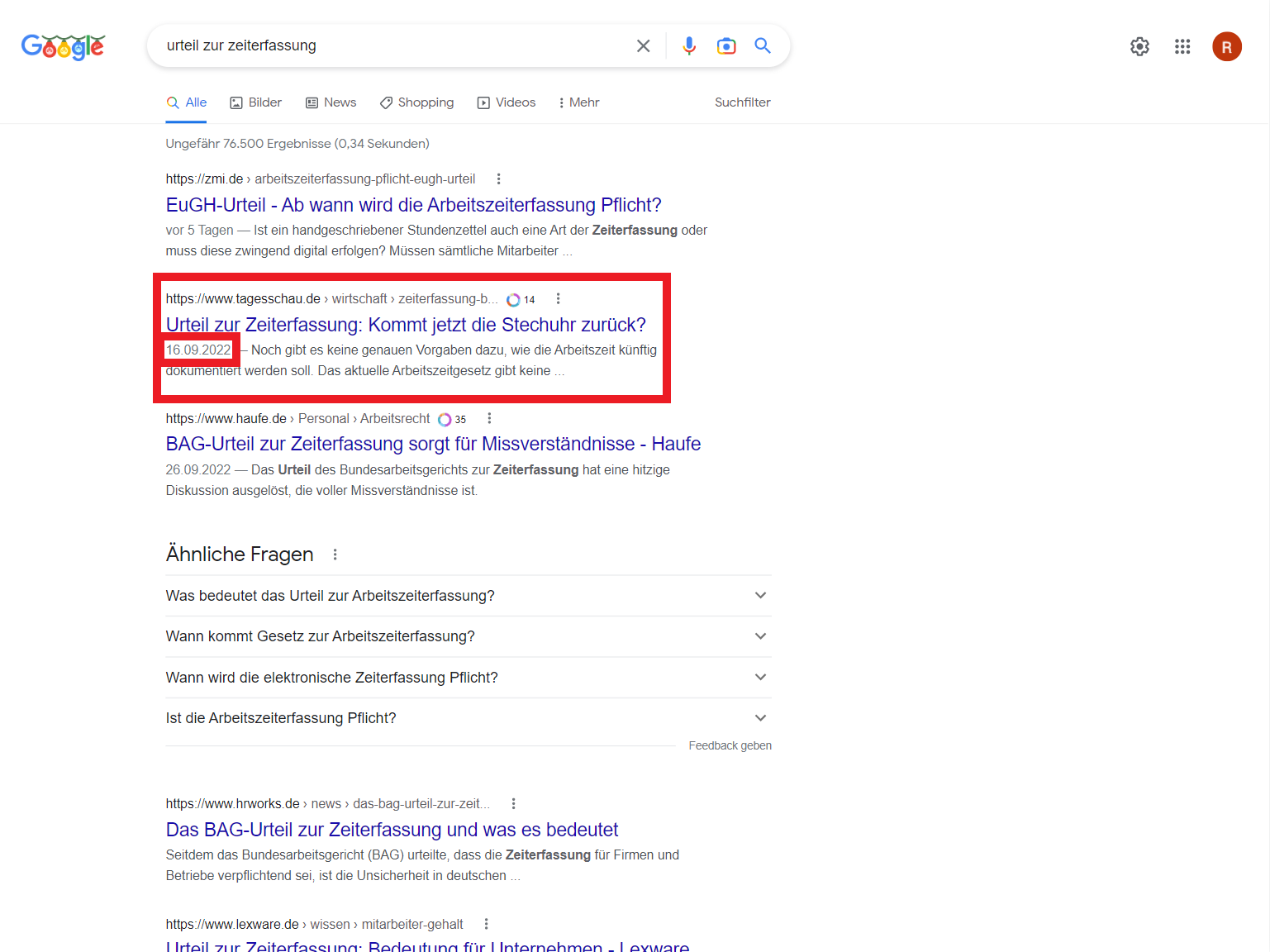This screenshot has width=1270, height=952.
Task: Click the circle badge 35 next to haufe result
Action: point(452,420)
